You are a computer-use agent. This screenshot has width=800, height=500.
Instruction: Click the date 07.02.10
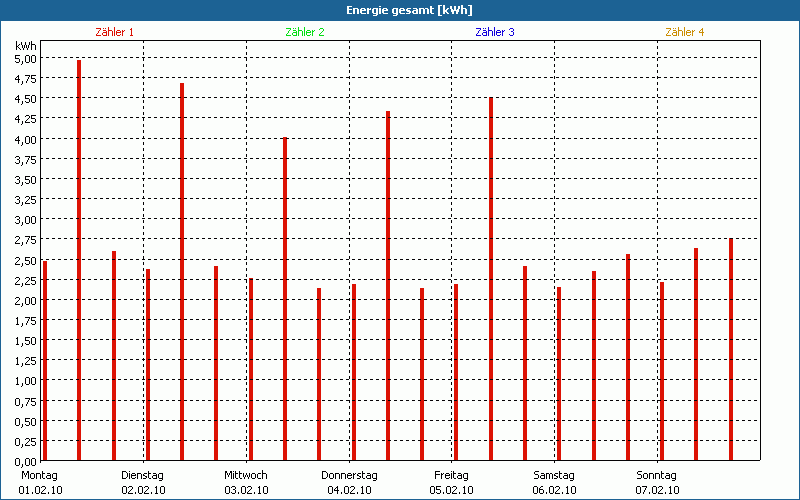[x=658, y=491]
